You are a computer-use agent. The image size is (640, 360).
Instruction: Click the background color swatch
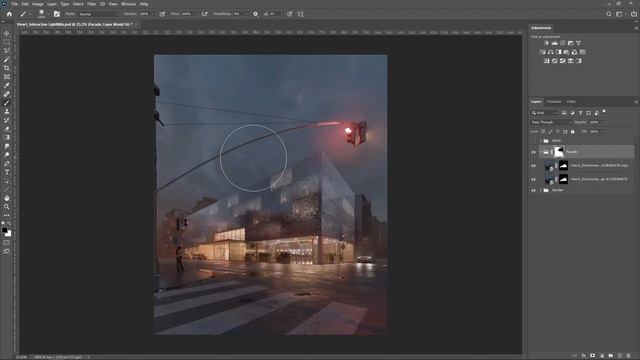[x=9, y=234]
